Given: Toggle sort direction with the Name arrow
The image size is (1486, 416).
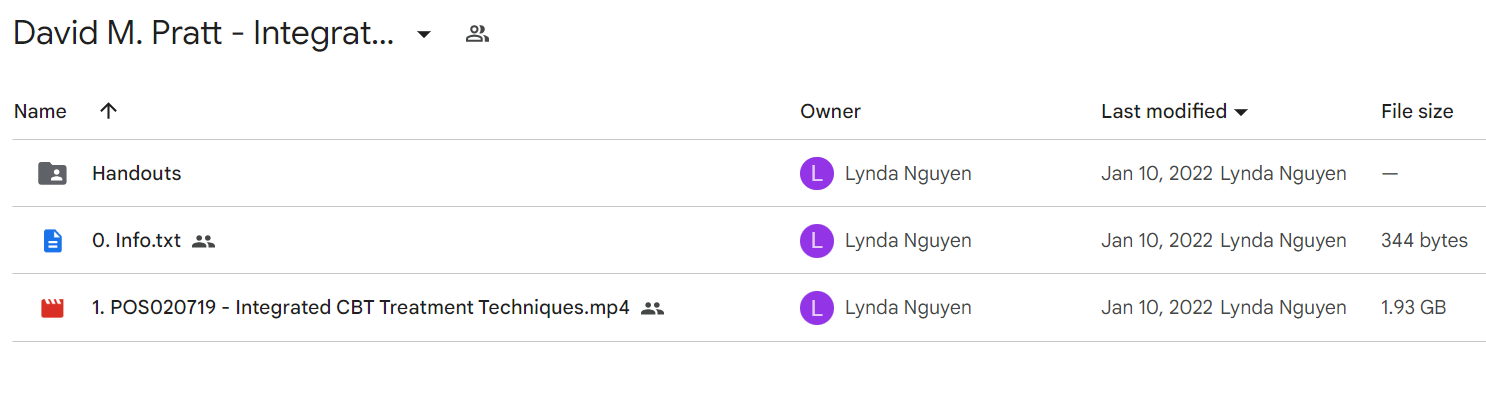Looking at the screenshot, I should 109,111.
